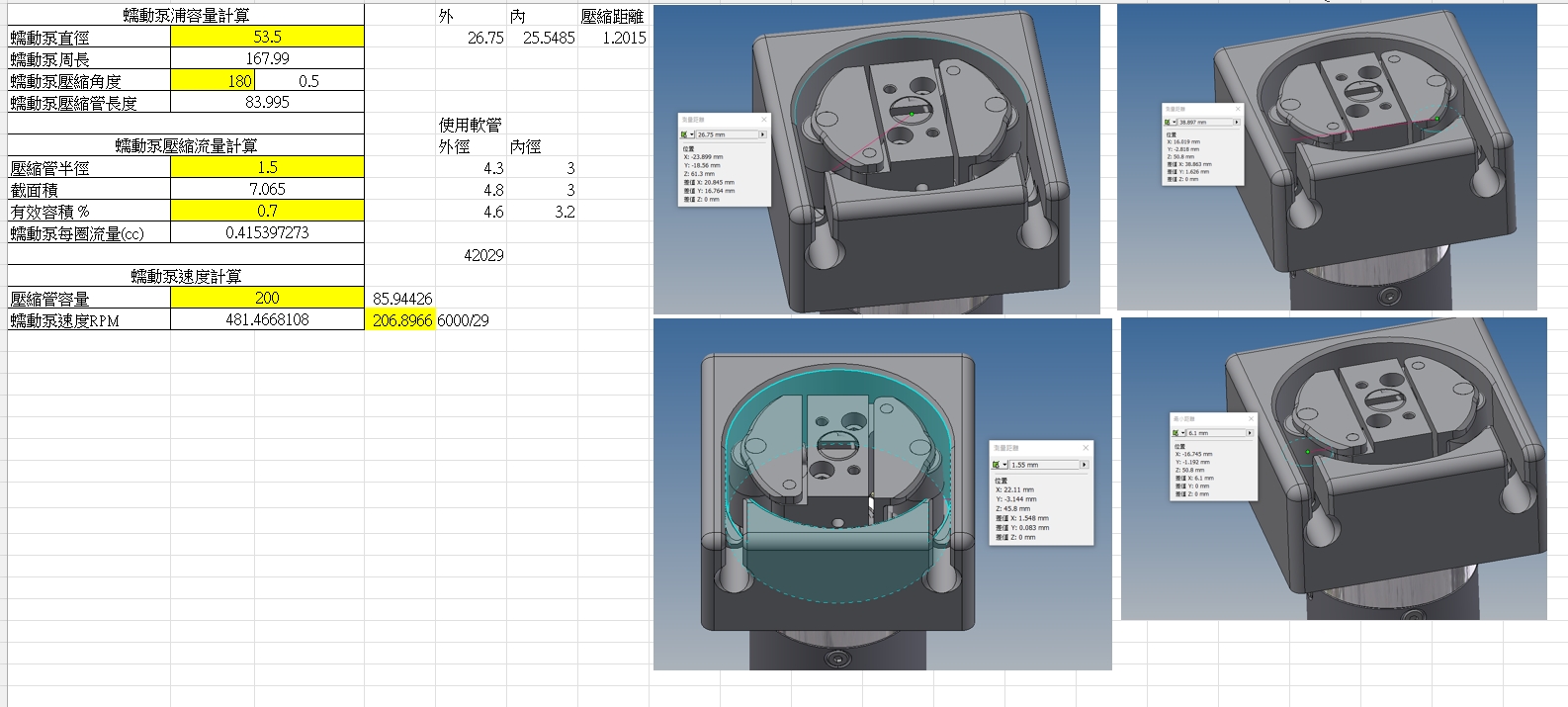Select the yellow cell containing 200
The image size is (1568, 707).
(x=267, y=299)
